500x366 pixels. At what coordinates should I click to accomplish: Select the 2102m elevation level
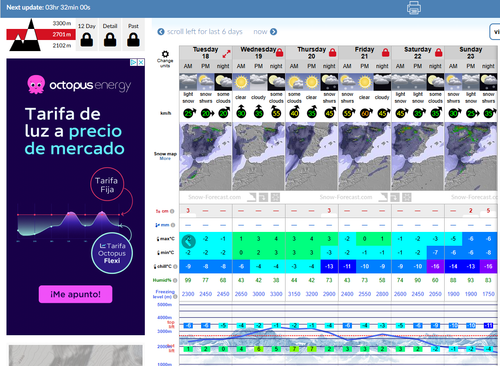coord(62,45)
